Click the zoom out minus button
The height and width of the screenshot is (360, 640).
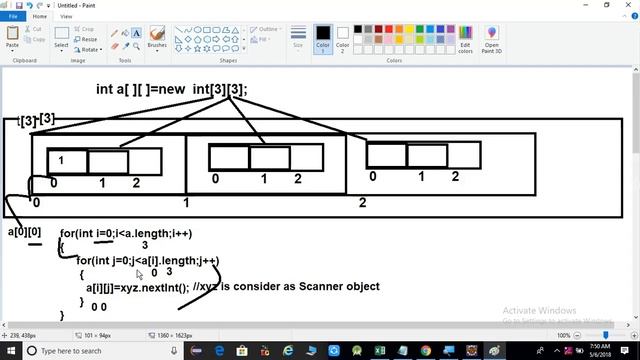(x=577, y=335)
